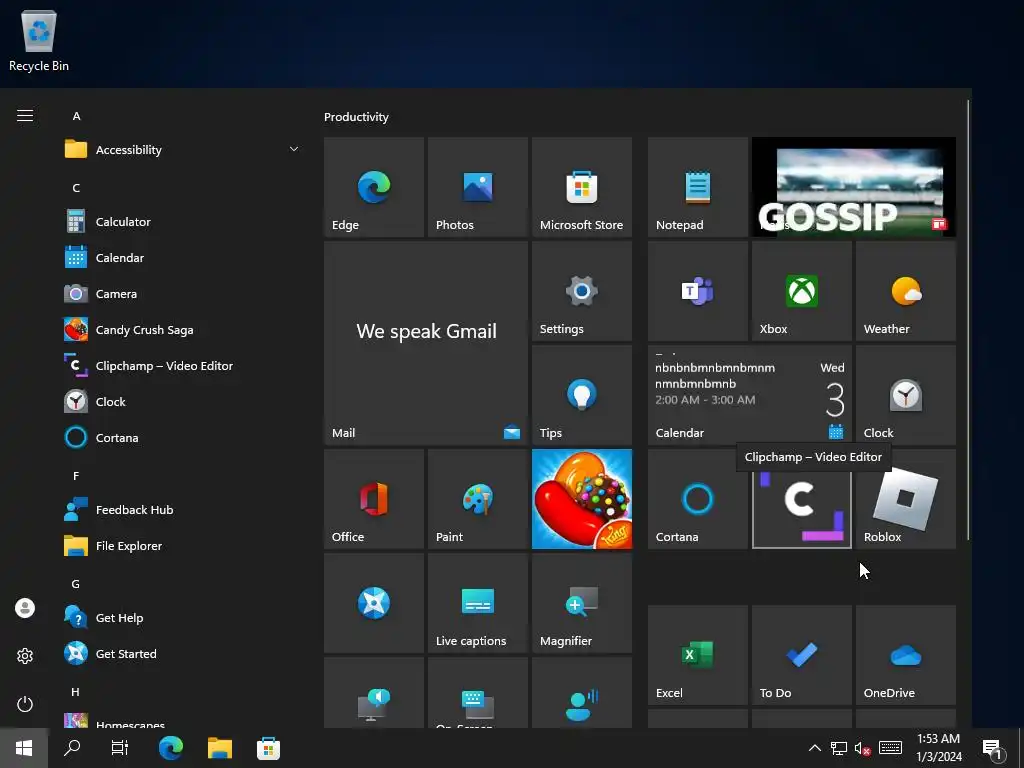Select the letter F section header

pos(76,476)
